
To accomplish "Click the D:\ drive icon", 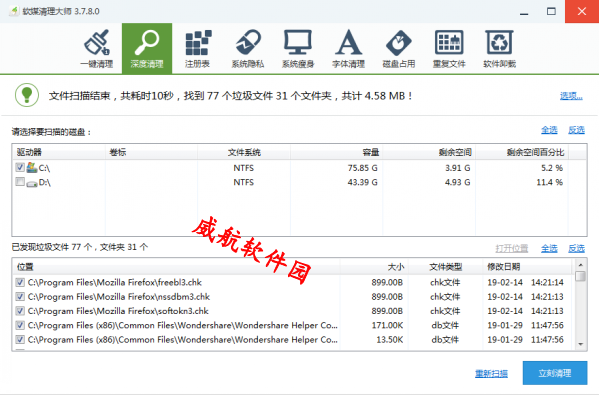I will (32, 183).
